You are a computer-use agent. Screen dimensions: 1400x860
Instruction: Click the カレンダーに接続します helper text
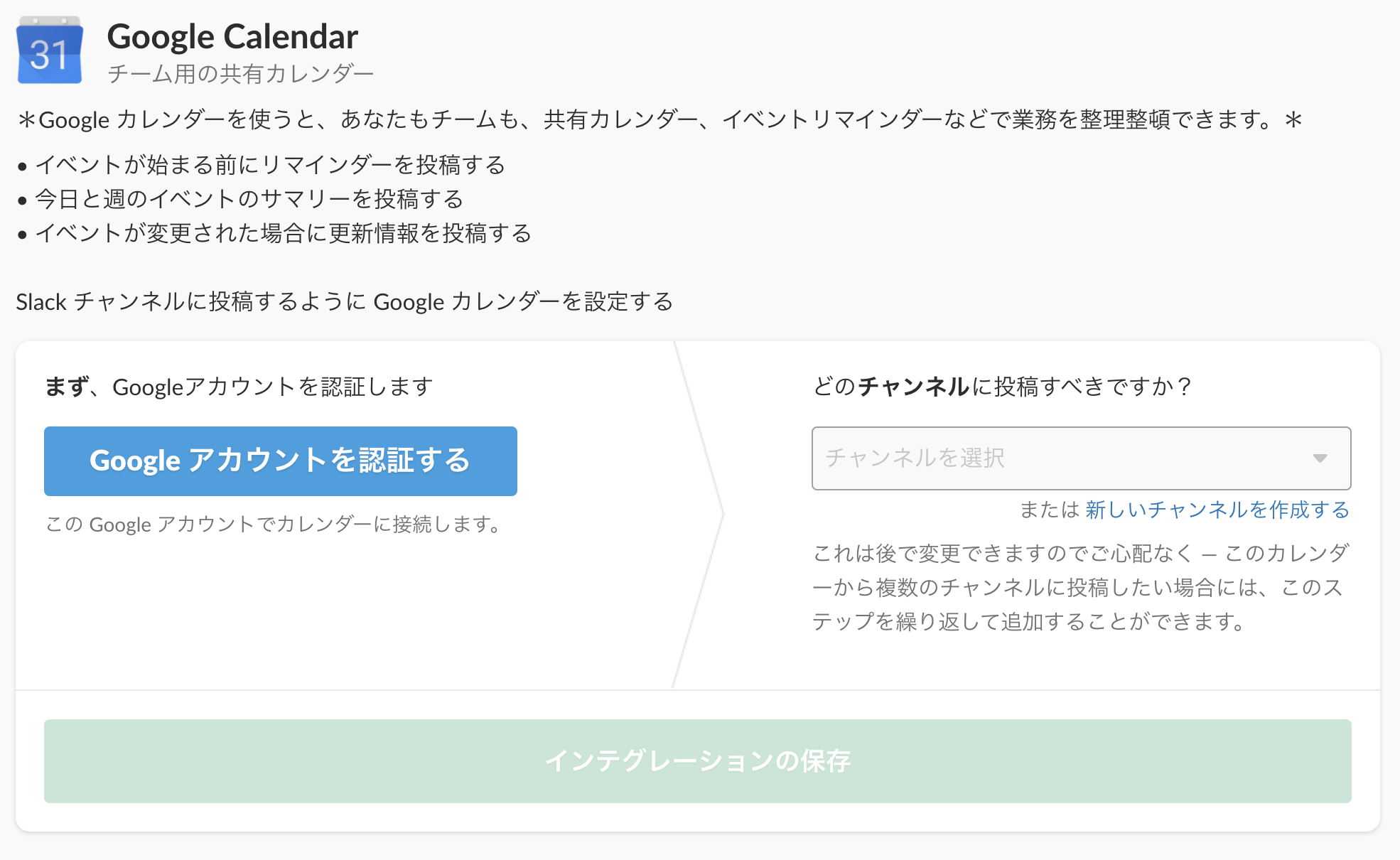pos(274,525)
